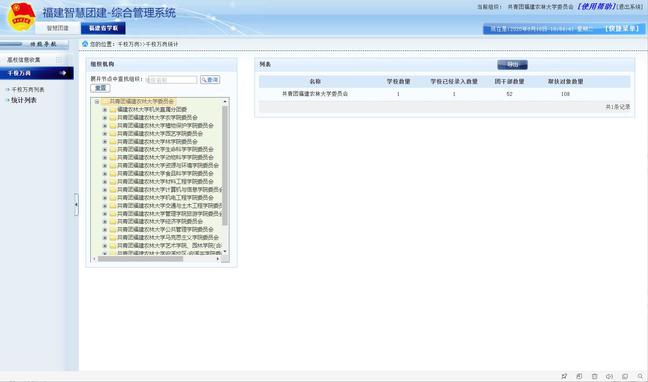Switch to the 福建省学联 tab
This screenshot has height=382, width=648.
tap(103, 28)
